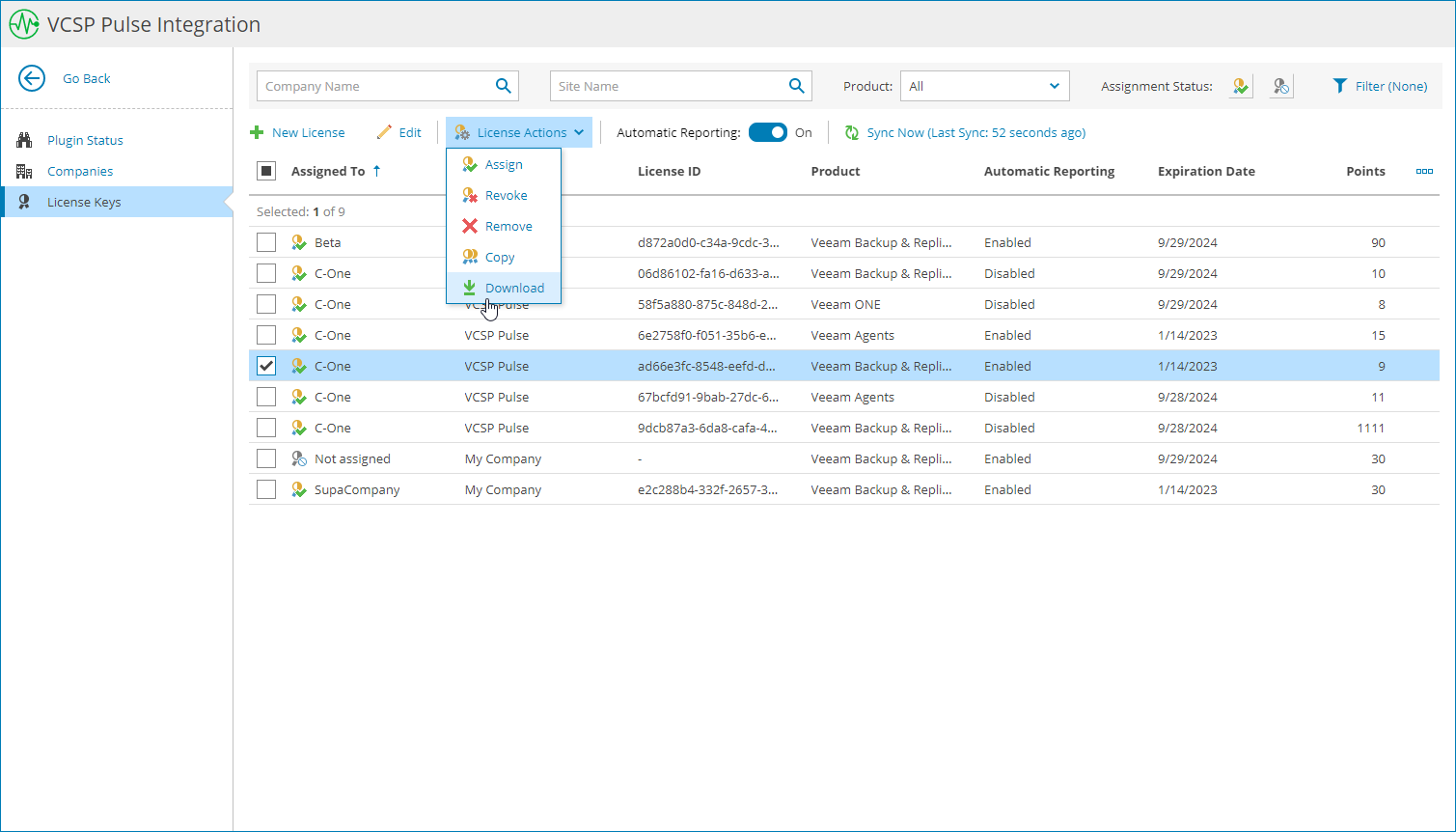Toggle the select-all header checkbox

point(266,171)
